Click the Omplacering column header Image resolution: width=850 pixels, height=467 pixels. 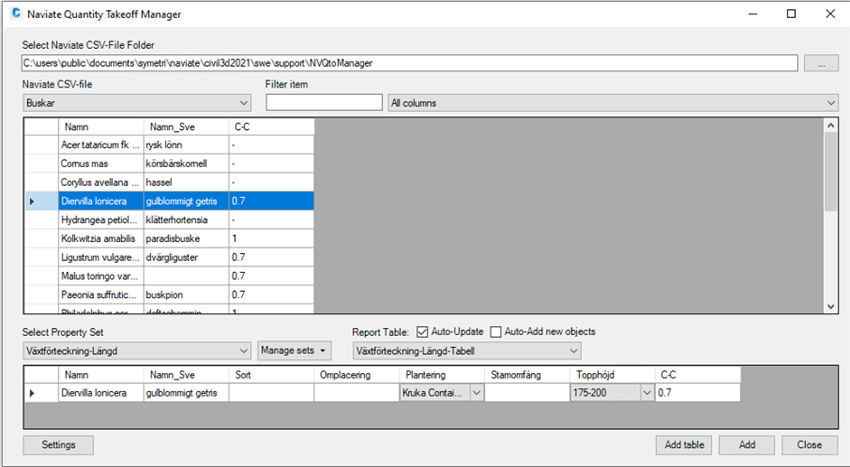tap(356, 375)
